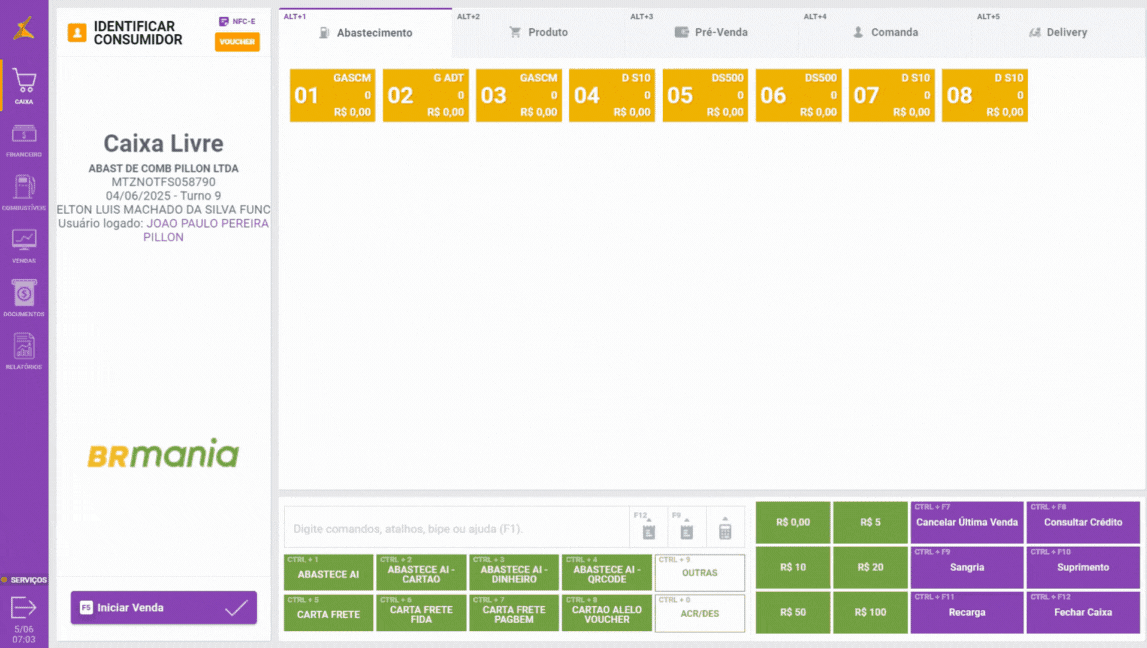Screen dimensions: 1147x648
Task: Click the logout arrow icon in sidebar
Action: 24,607
